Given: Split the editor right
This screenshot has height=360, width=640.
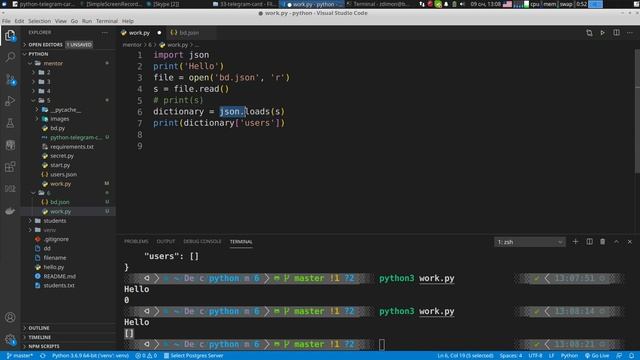Looking at the screenshot, I should tap(616, 33).
